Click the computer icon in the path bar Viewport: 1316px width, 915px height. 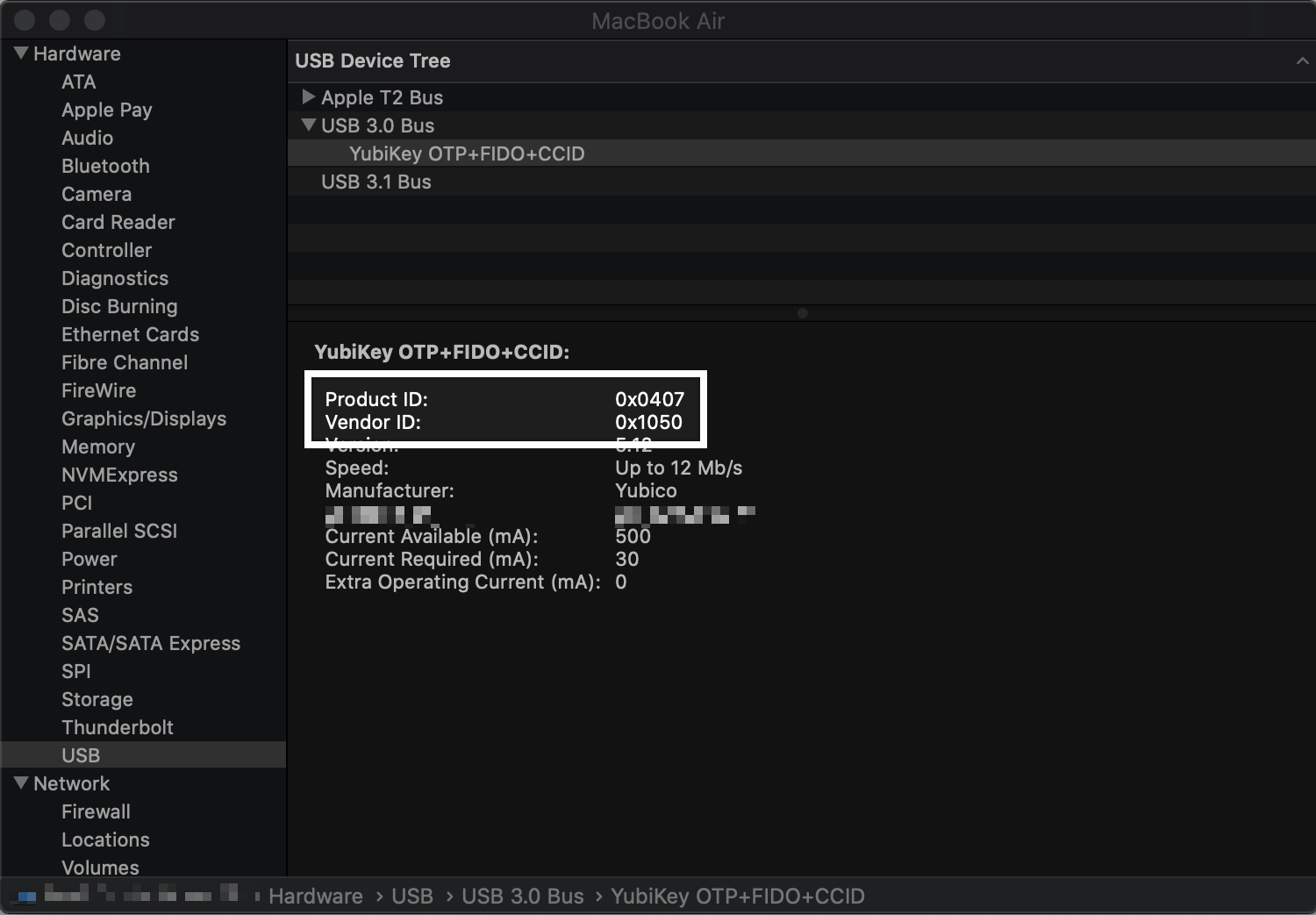[x=26, y=896]
